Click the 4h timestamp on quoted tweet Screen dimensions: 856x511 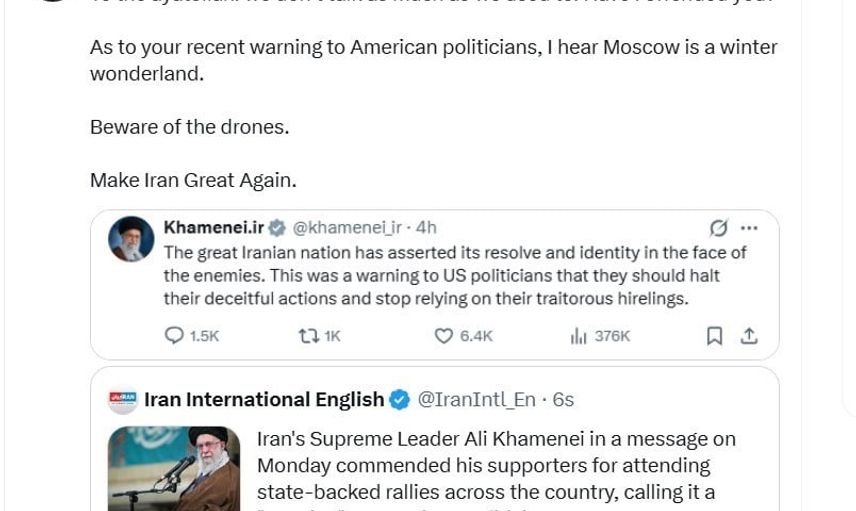tap(427, 228)
